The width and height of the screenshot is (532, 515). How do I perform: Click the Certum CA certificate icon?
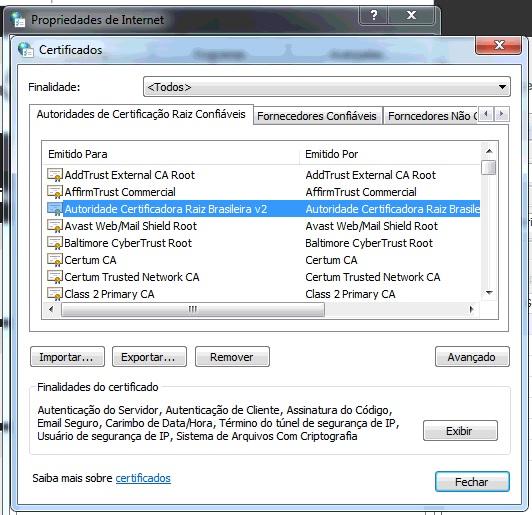coord(55,260)
